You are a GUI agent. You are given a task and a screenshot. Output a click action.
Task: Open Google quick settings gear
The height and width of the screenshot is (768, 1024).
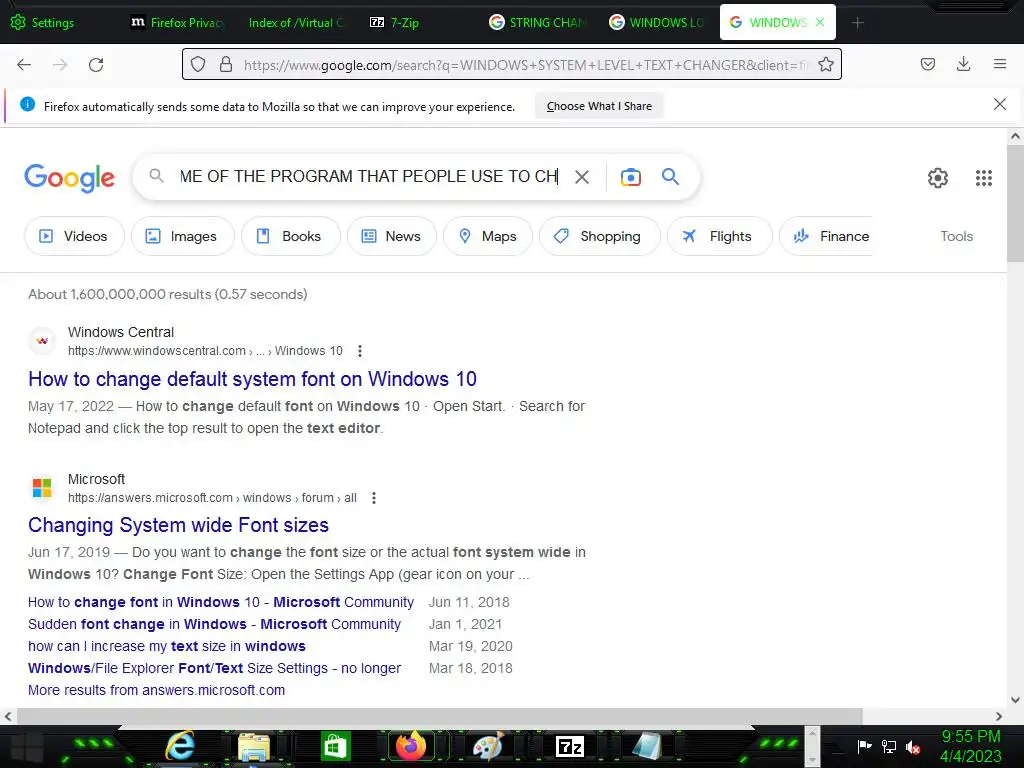pos(938,178)
